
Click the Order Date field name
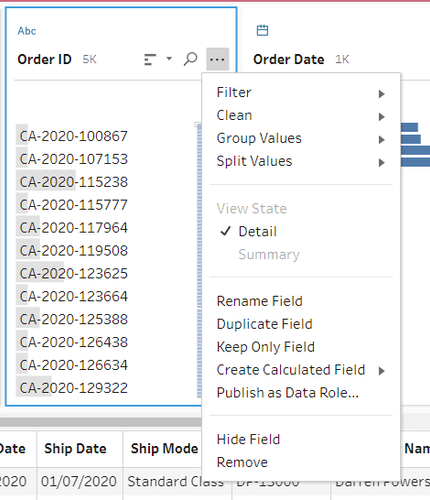pos(289,60)
